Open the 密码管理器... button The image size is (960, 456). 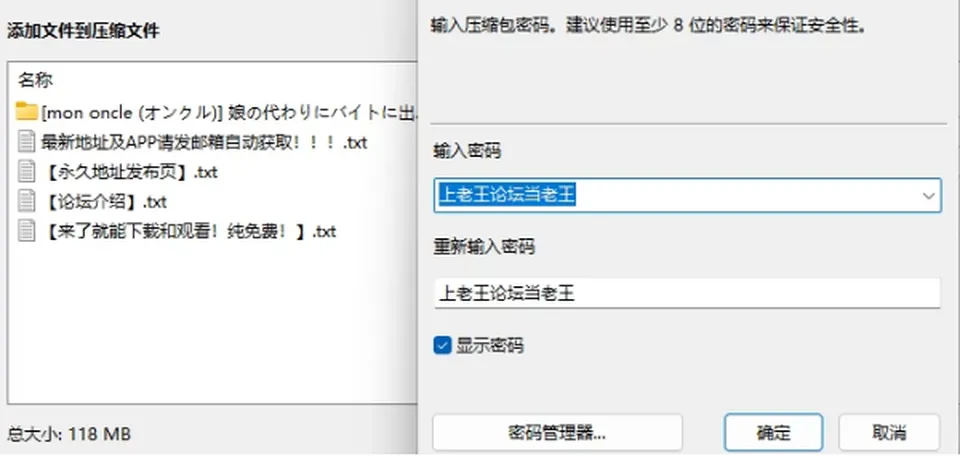click(x=557, y=433)
